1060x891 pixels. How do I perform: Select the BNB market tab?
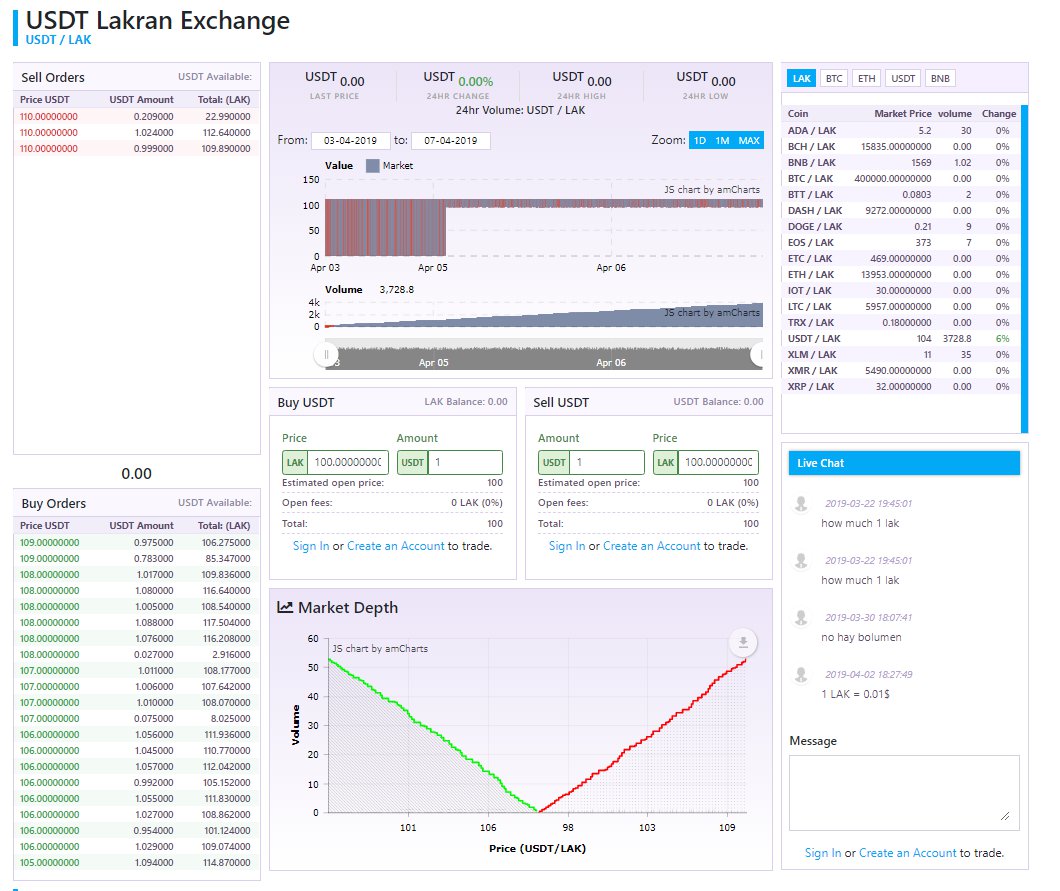(x=940, y=78)
